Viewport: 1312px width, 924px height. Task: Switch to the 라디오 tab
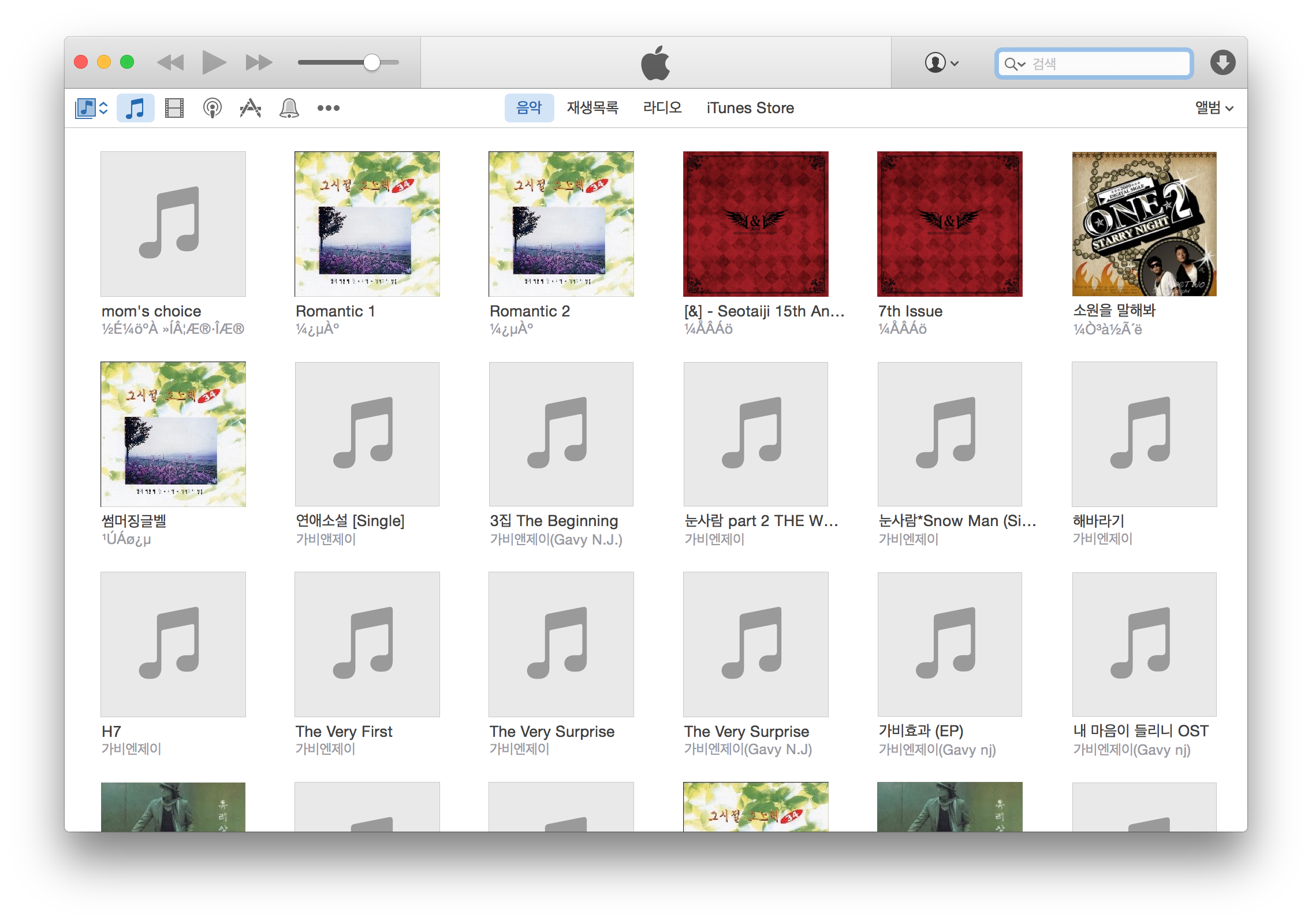(x=662, y=108)
